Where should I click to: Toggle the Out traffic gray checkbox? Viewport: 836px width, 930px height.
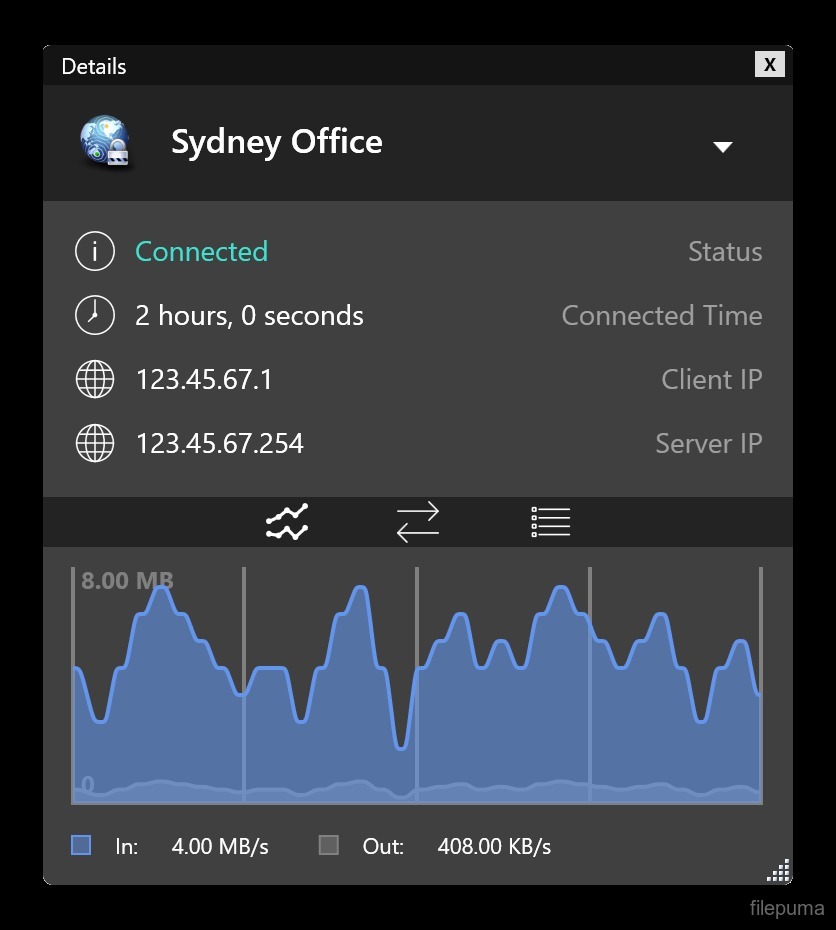tap(328, 845)
